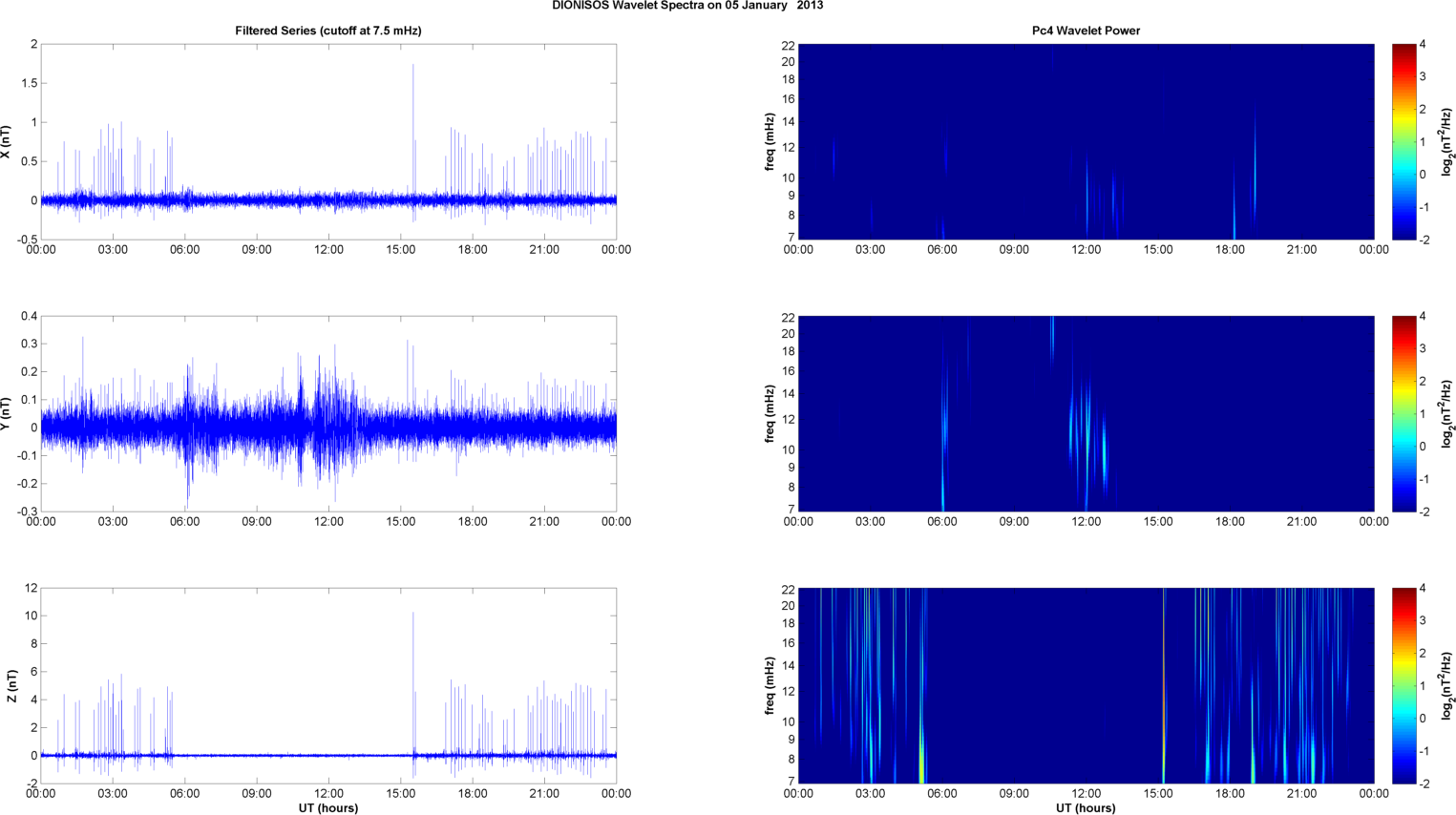Click the '6' tick on the Z (nT) axis

[x=33, y=672]
